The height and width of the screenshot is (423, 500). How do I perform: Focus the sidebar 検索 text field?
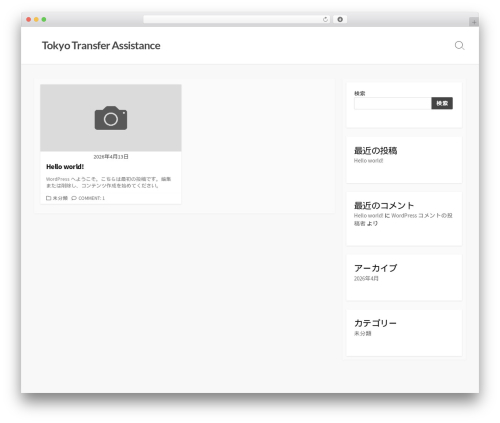point(393,103)
